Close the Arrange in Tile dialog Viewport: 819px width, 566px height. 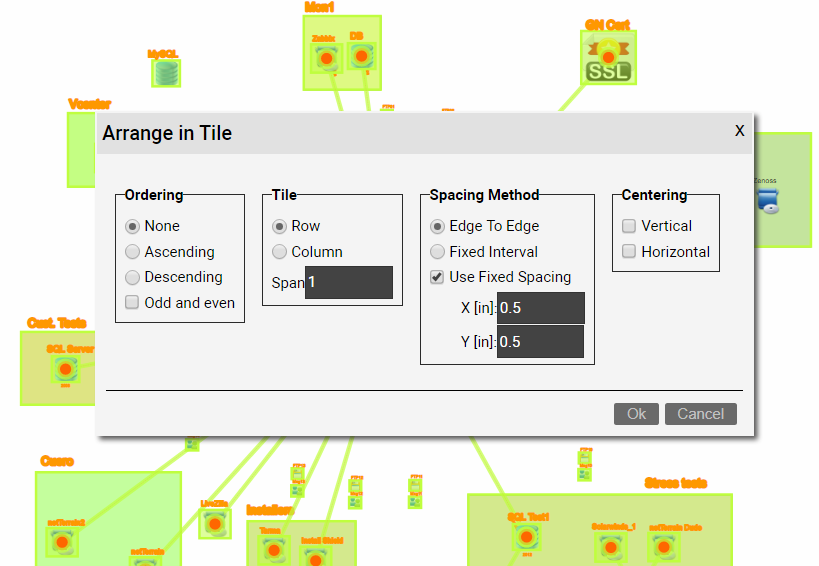point(739,130)
